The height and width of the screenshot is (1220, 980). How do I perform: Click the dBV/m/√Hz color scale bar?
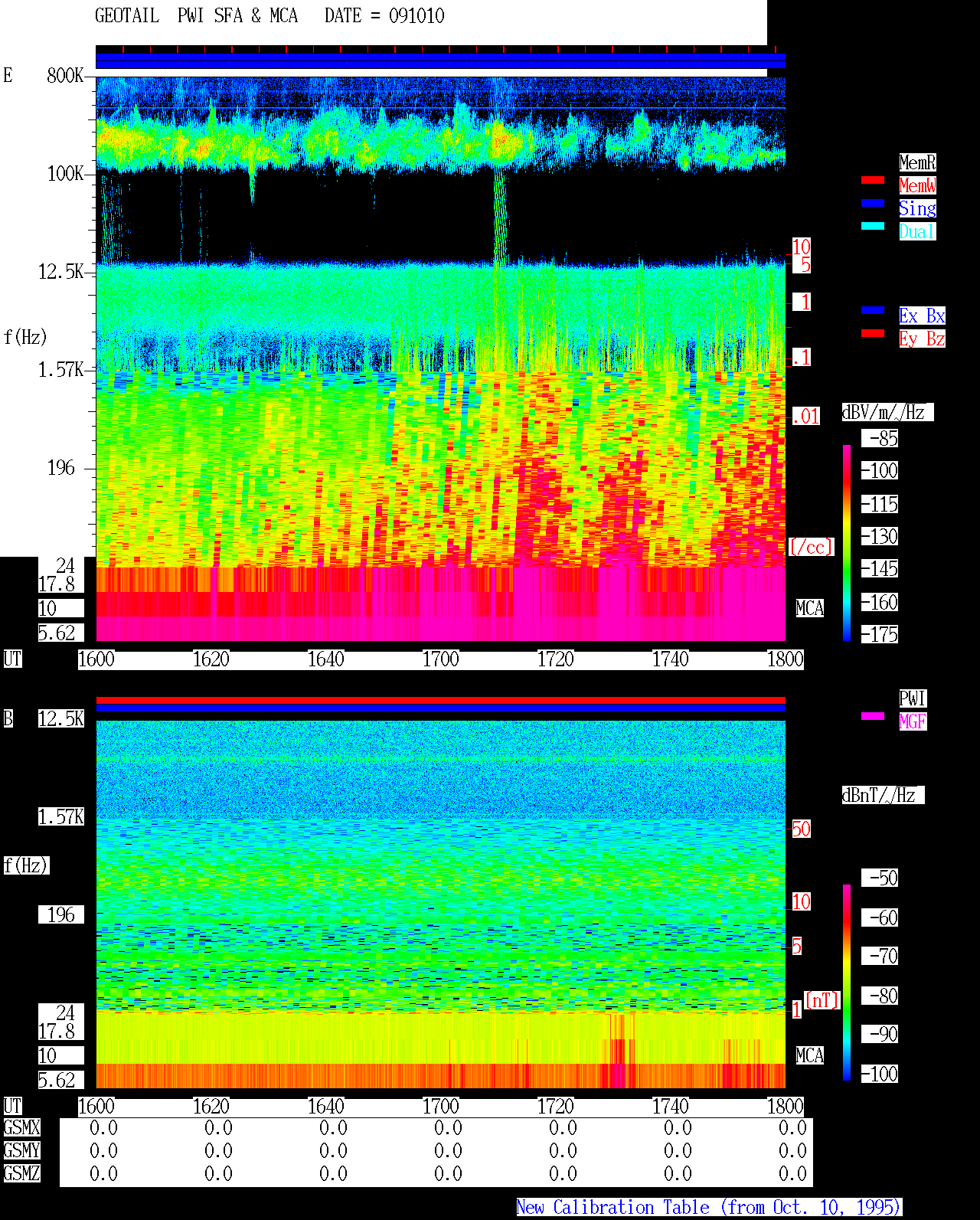pos(847,543)
